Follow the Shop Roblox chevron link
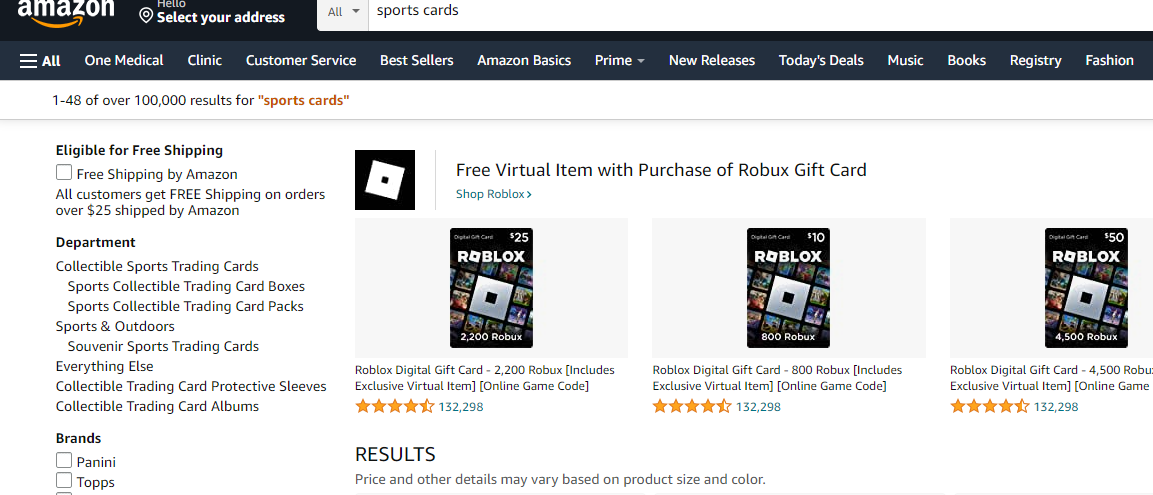1153x495 pixels. point(494,194)
